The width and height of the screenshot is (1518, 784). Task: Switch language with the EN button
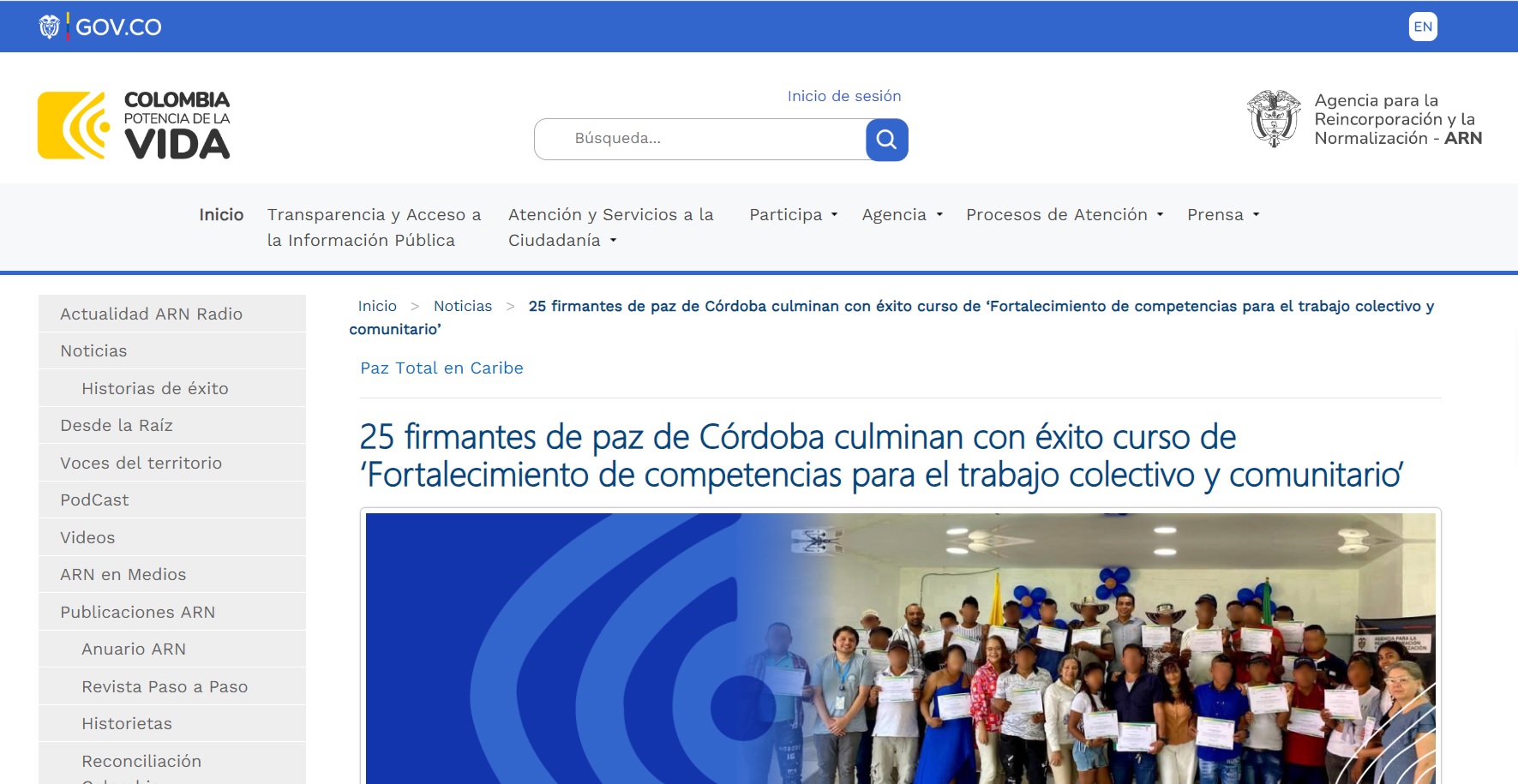1423,27
